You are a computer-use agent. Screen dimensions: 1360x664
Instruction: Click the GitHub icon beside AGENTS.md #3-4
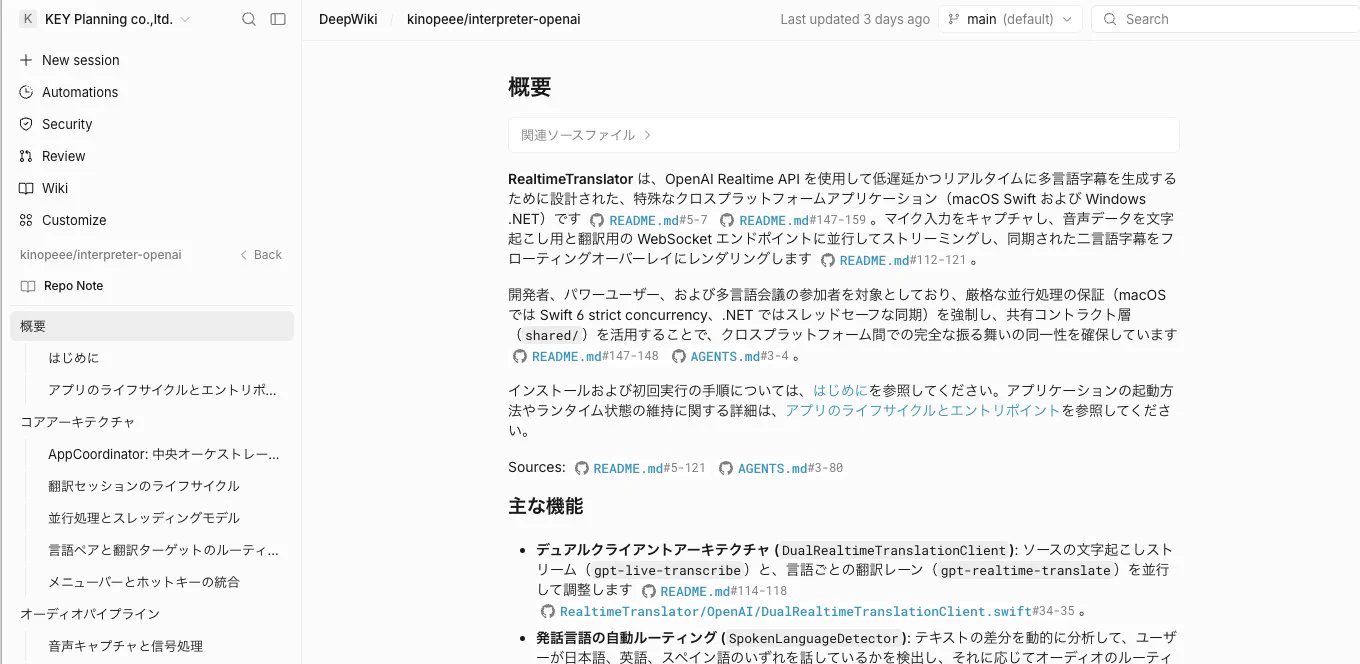click(x=678, y=356)
